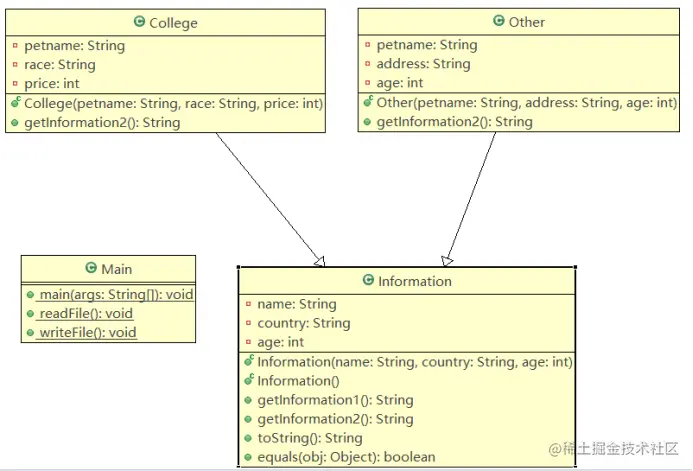The width and height of the screenshot is (693, 471).
Task: Click the green class icon beside College
Action: 139,23
